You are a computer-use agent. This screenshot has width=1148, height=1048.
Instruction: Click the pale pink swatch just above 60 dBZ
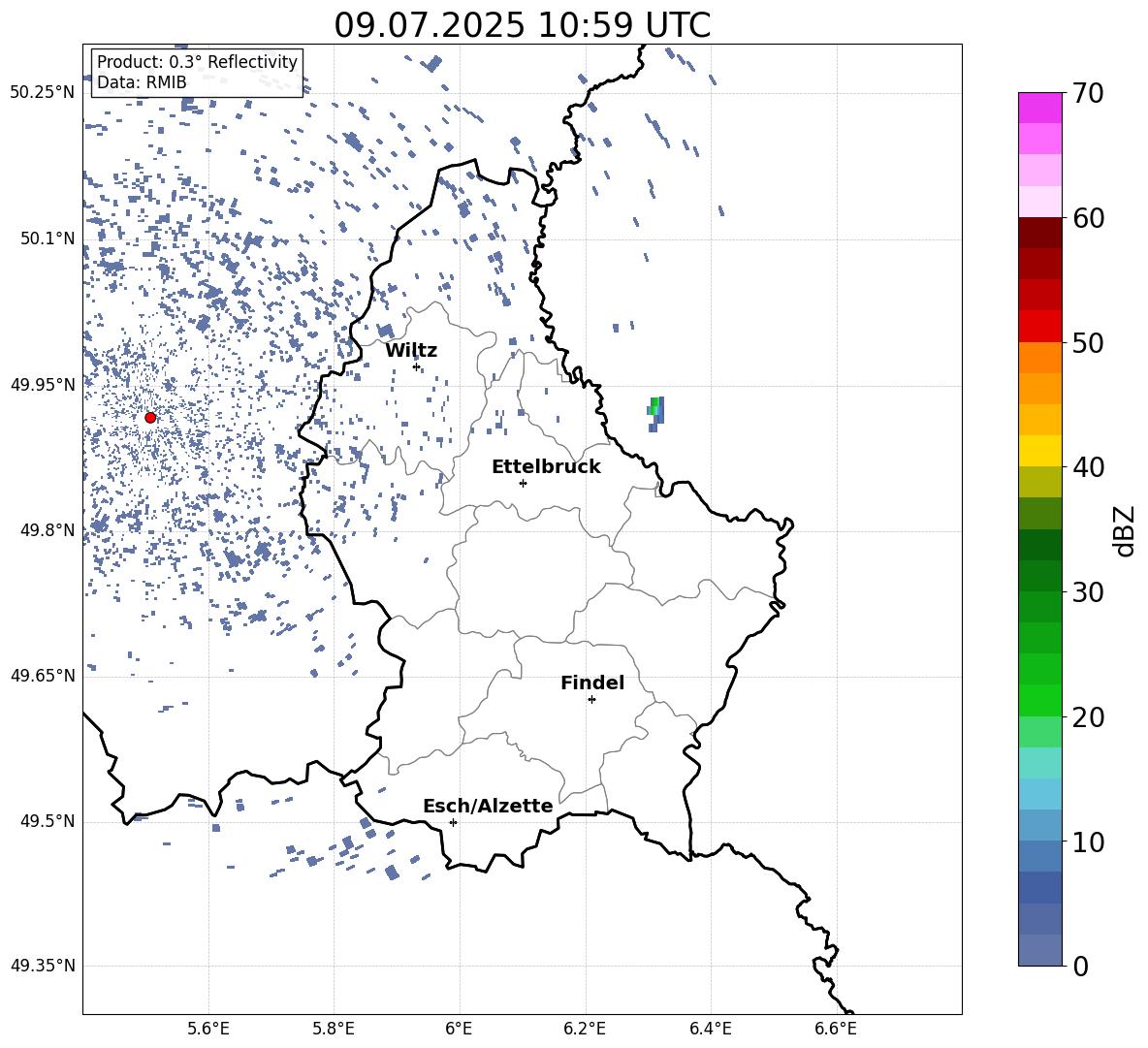point(1039,202)
